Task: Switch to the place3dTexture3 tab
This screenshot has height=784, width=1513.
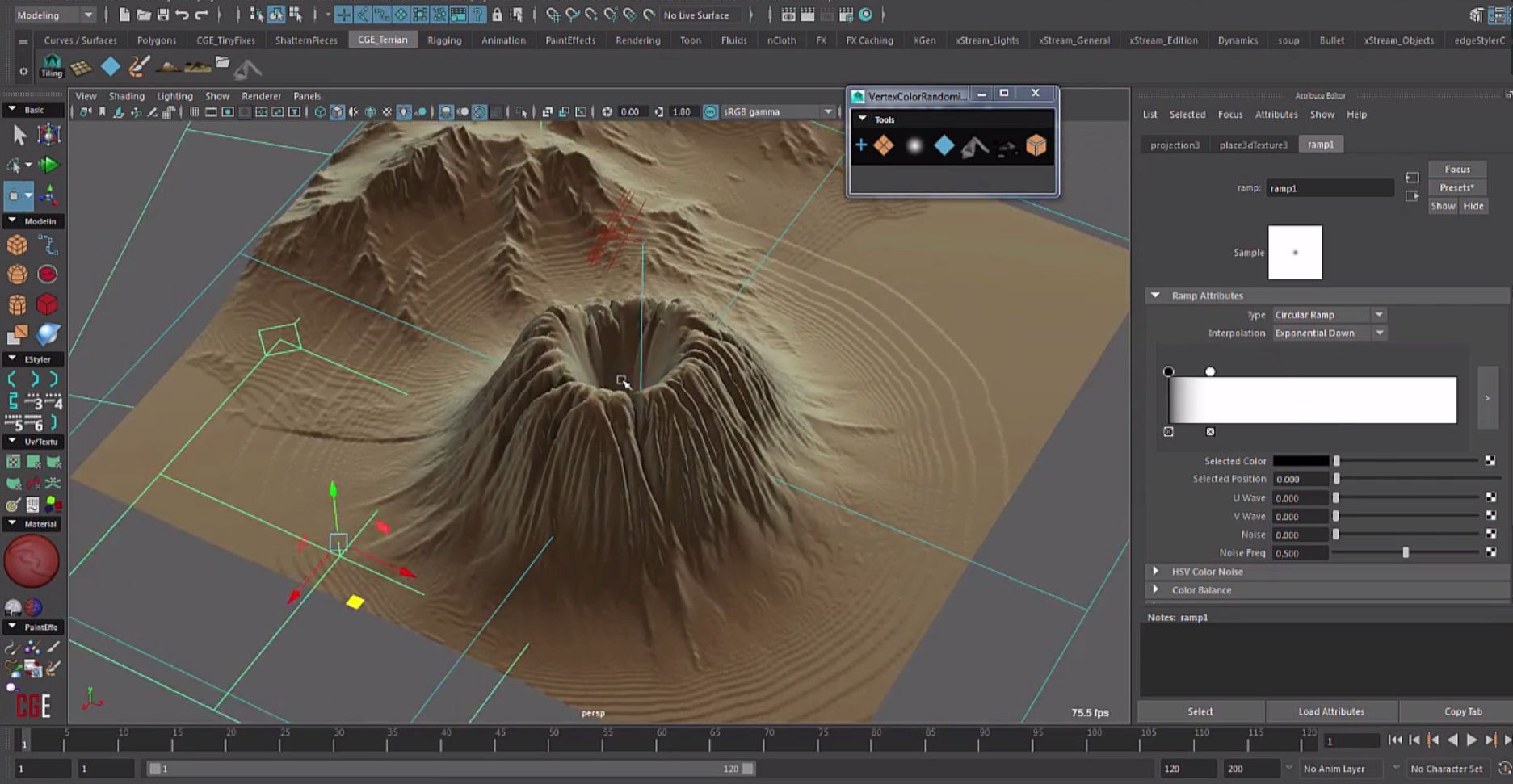Action: 1253,145
